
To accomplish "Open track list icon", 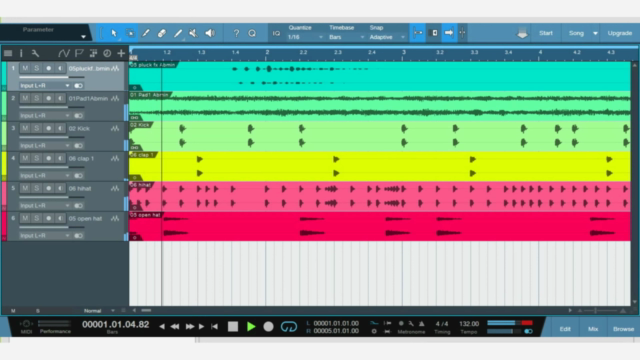I will pyautogui.click(x=8, y=53).
